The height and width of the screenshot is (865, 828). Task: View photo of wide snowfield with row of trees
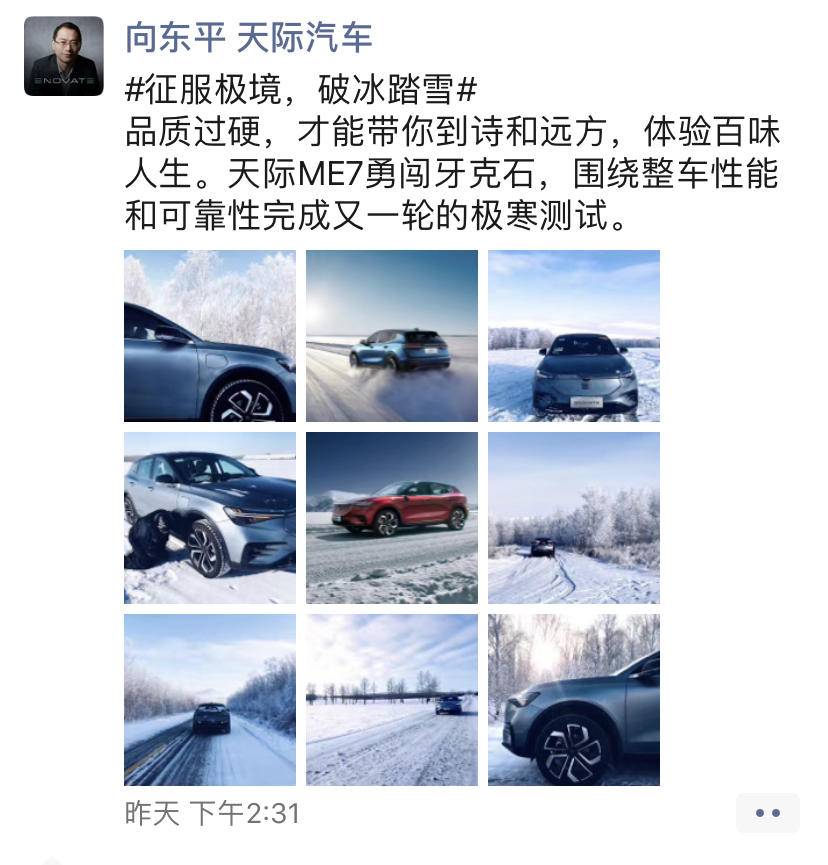click(392, 700)
